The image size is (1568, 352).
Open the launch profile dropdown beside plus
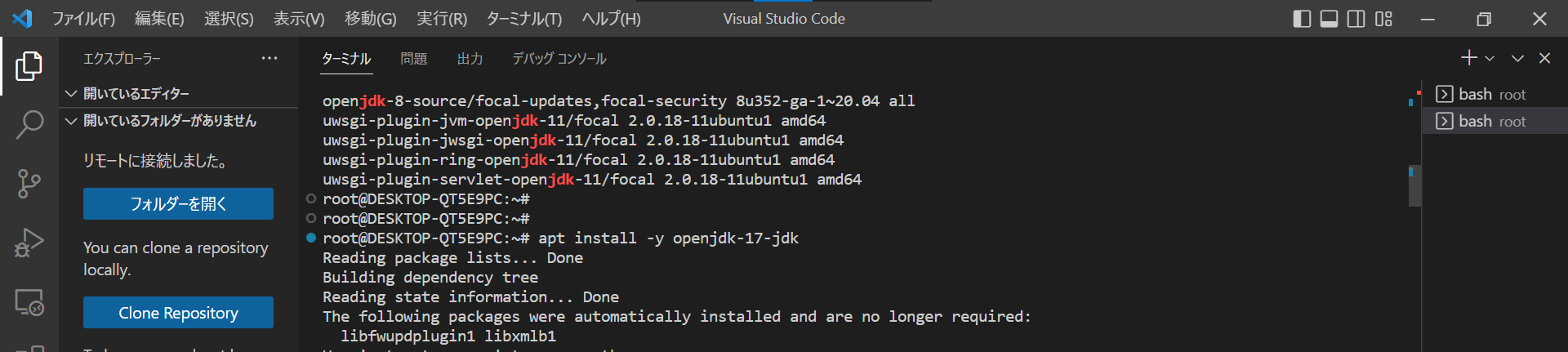pos(1490,58)
